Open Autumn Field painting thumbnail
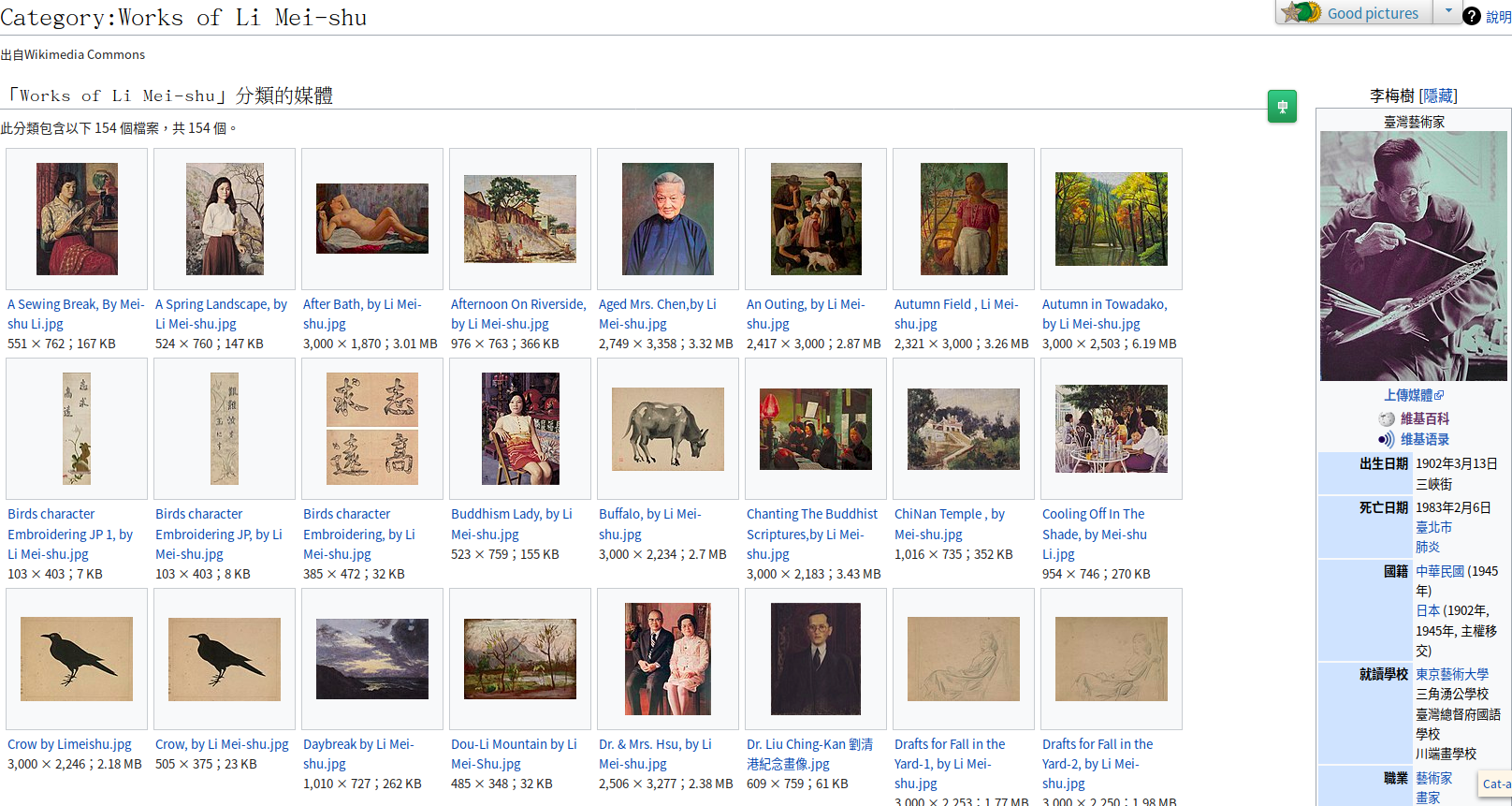 [x=964, y=219]
